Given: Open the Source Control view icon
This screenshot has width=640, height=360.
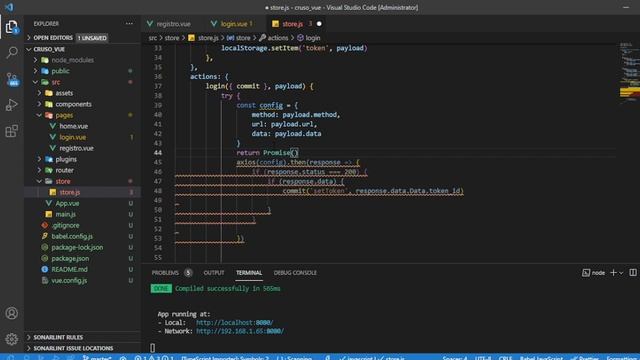Looking at the screenshot, I should (12, 79).
